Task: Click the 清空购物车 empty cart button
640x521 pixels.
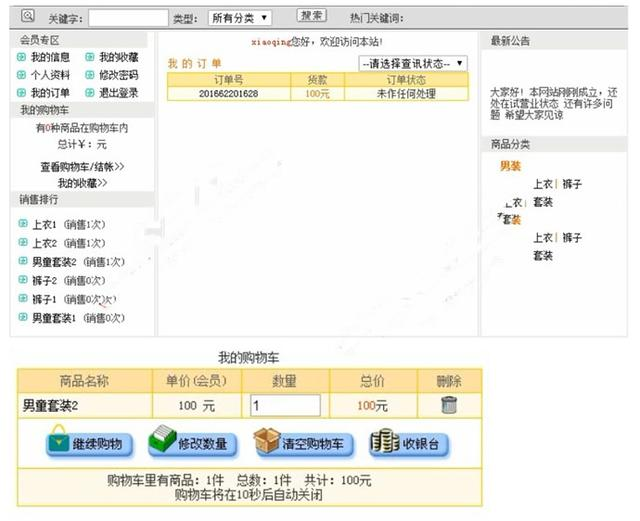Action: click(x=303, y=442)
